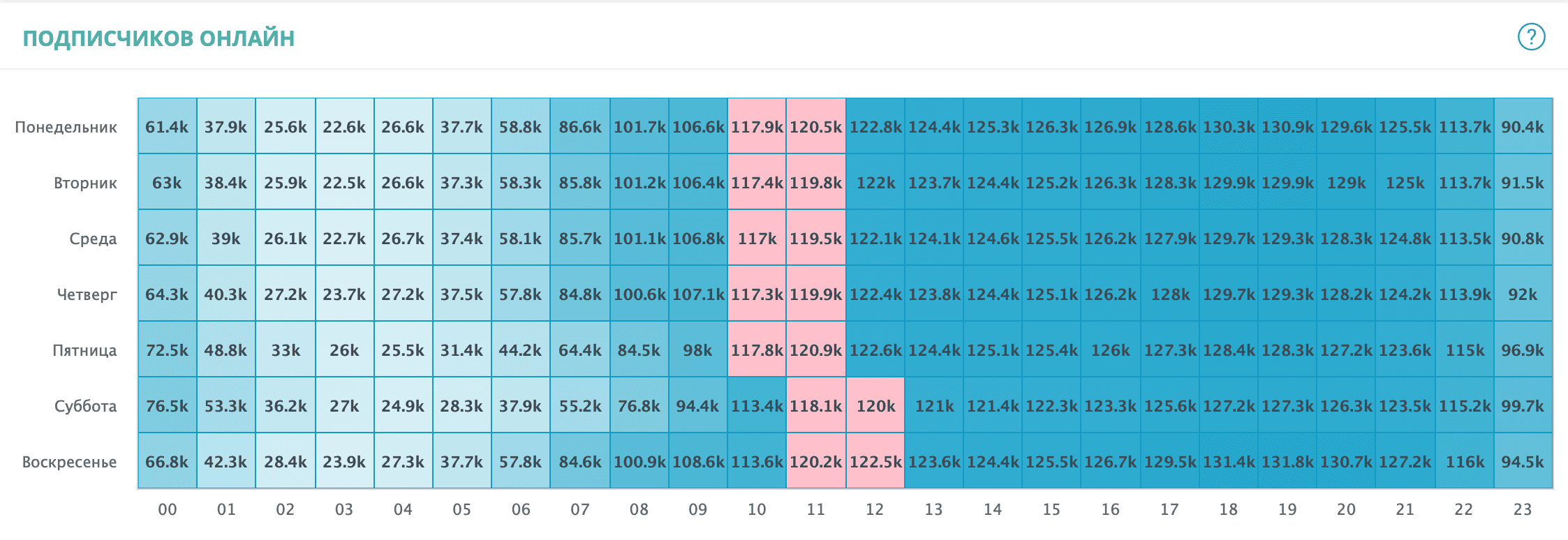Select the Friday cell showing 98k
The width and height of the screenshot is (1568, 540).
697,350
